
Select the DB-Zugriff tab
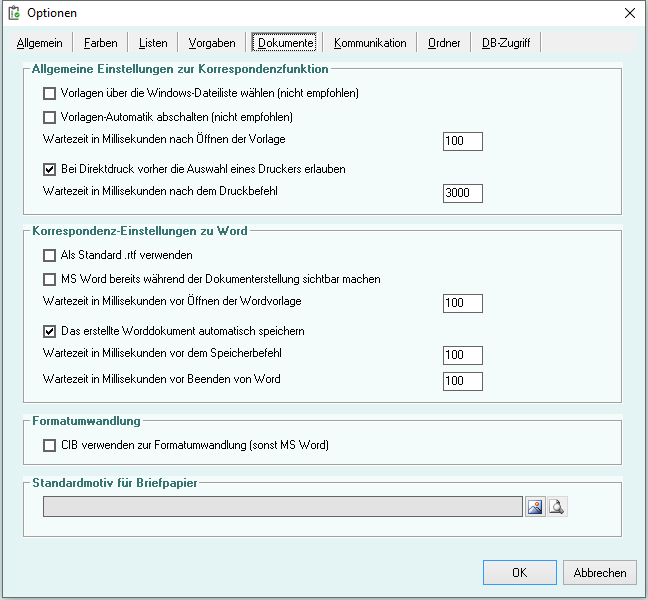click(x=506, y=43)
